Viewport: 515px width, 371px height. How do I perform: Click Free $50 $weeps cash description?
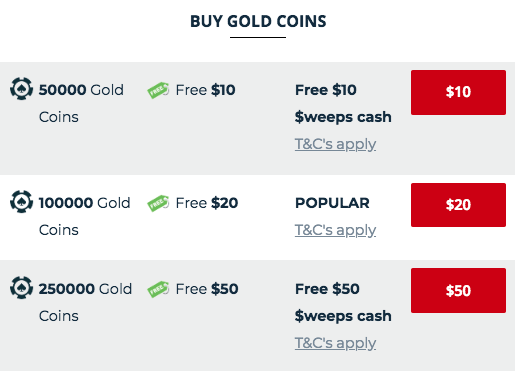click(x=343, y=303)
